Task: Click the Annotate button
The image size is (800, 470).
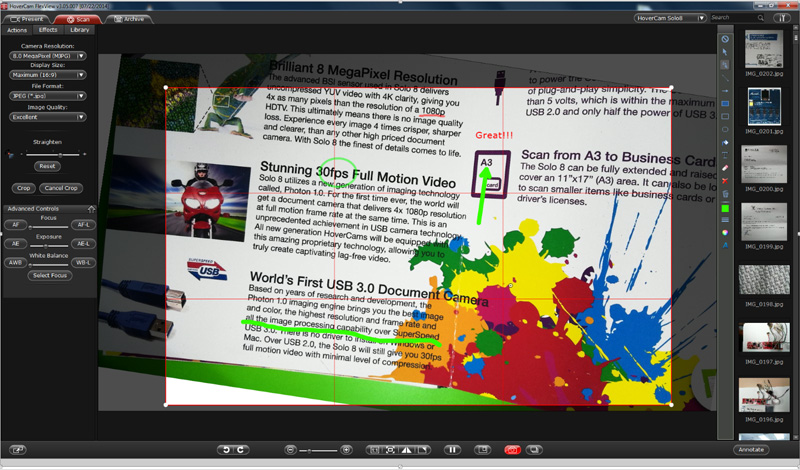Action: point(751,450)
